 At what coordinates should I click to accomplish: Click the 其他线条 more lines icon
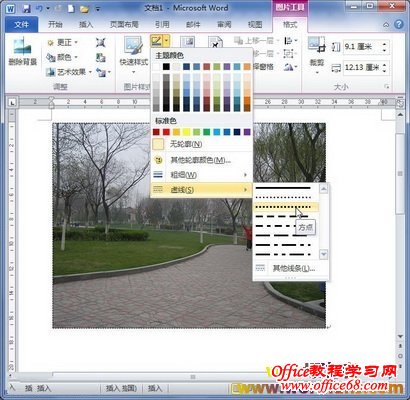(x=260, y=268)
